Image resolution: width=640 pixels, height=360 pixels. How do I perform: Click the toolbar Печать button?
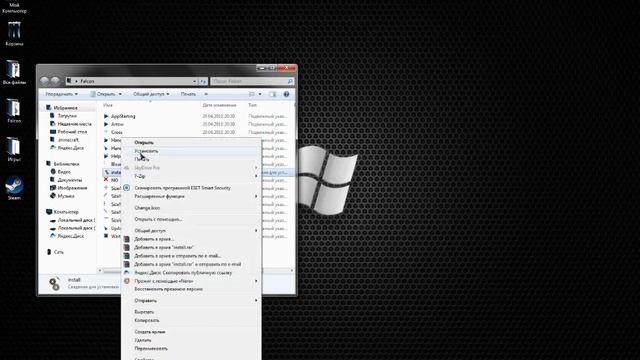(188, 94)
